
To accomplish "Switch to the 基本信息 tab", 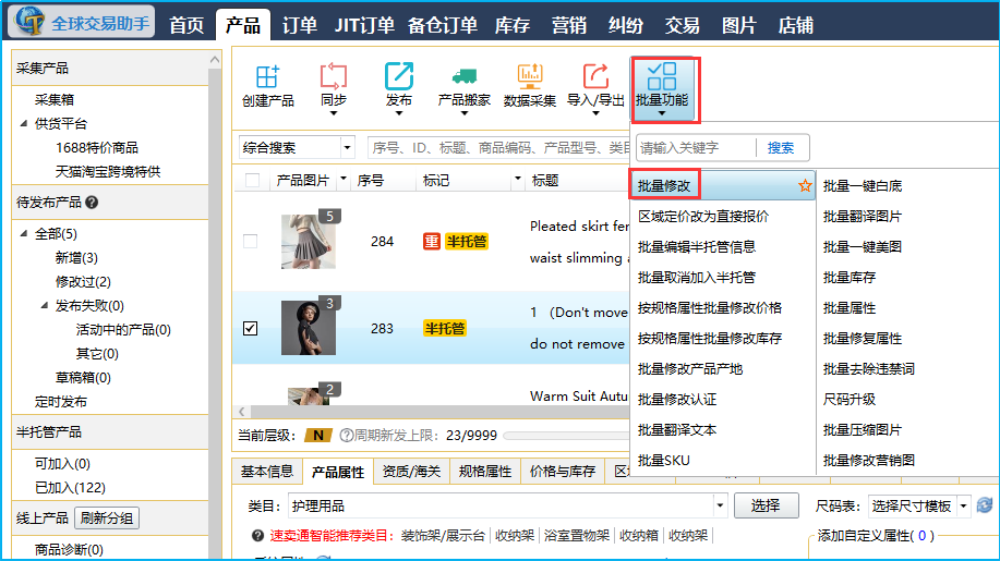I will tap(267, 471).
